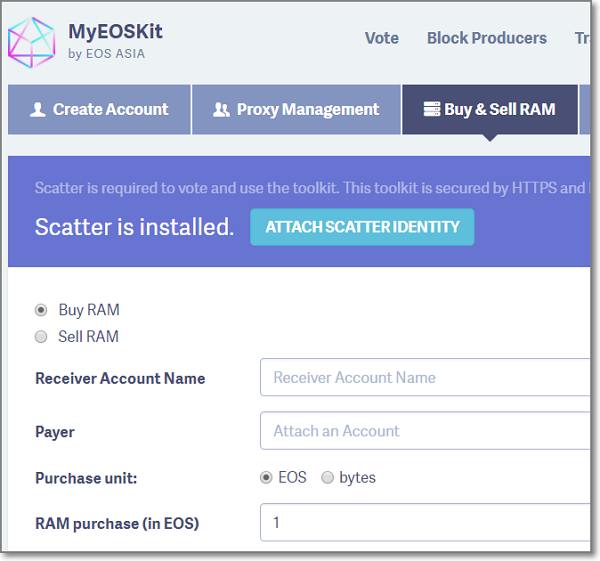Image resolution: width=600 pixels, height=561 pixels.
Task: Click the Buy & Sell RAM server icon
Action: 432,109
